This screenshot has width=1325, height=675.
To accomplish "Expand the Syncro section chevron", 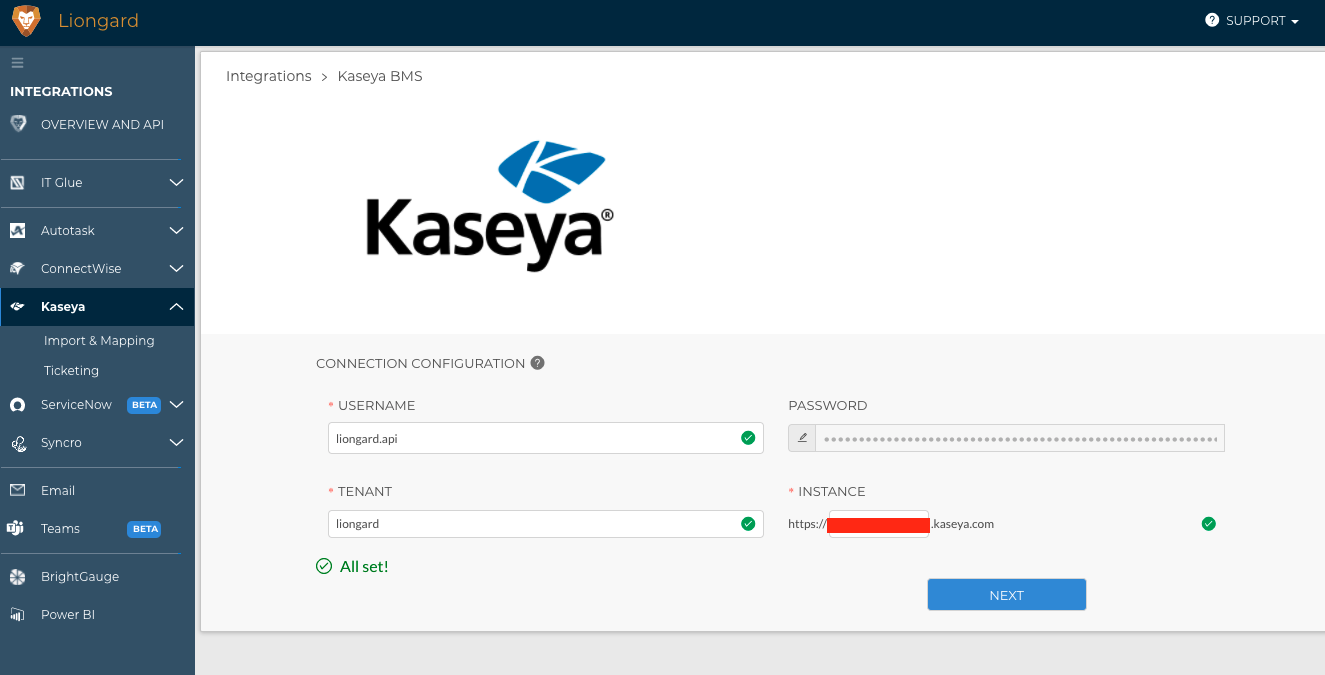I will tap(176, 443).
